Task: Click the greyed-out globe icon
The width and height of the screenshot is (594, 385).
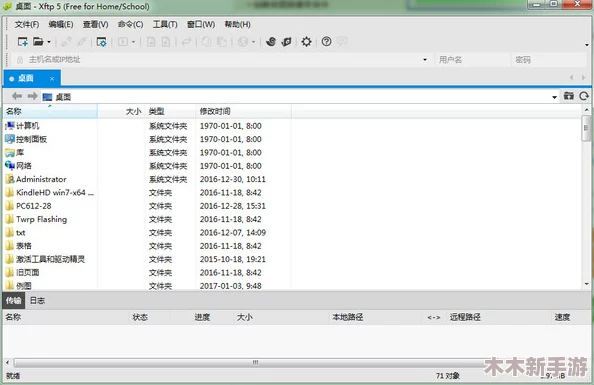Action: 243,42
